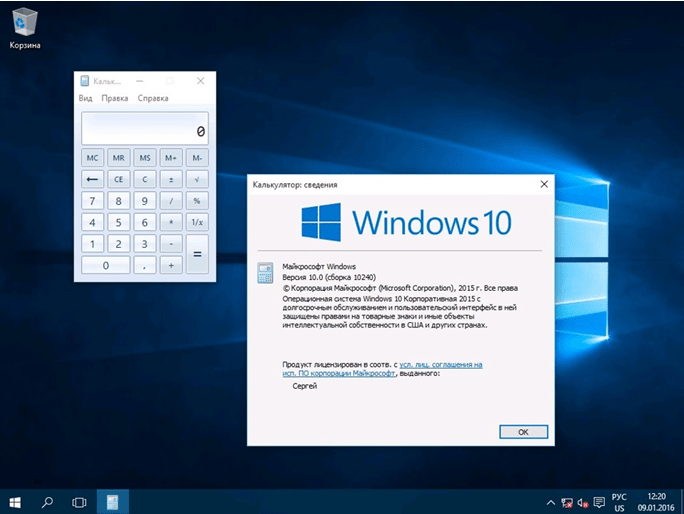Open the Action Center notification icon
Viewport: 684px width, 514px height.
pos(599,500)
